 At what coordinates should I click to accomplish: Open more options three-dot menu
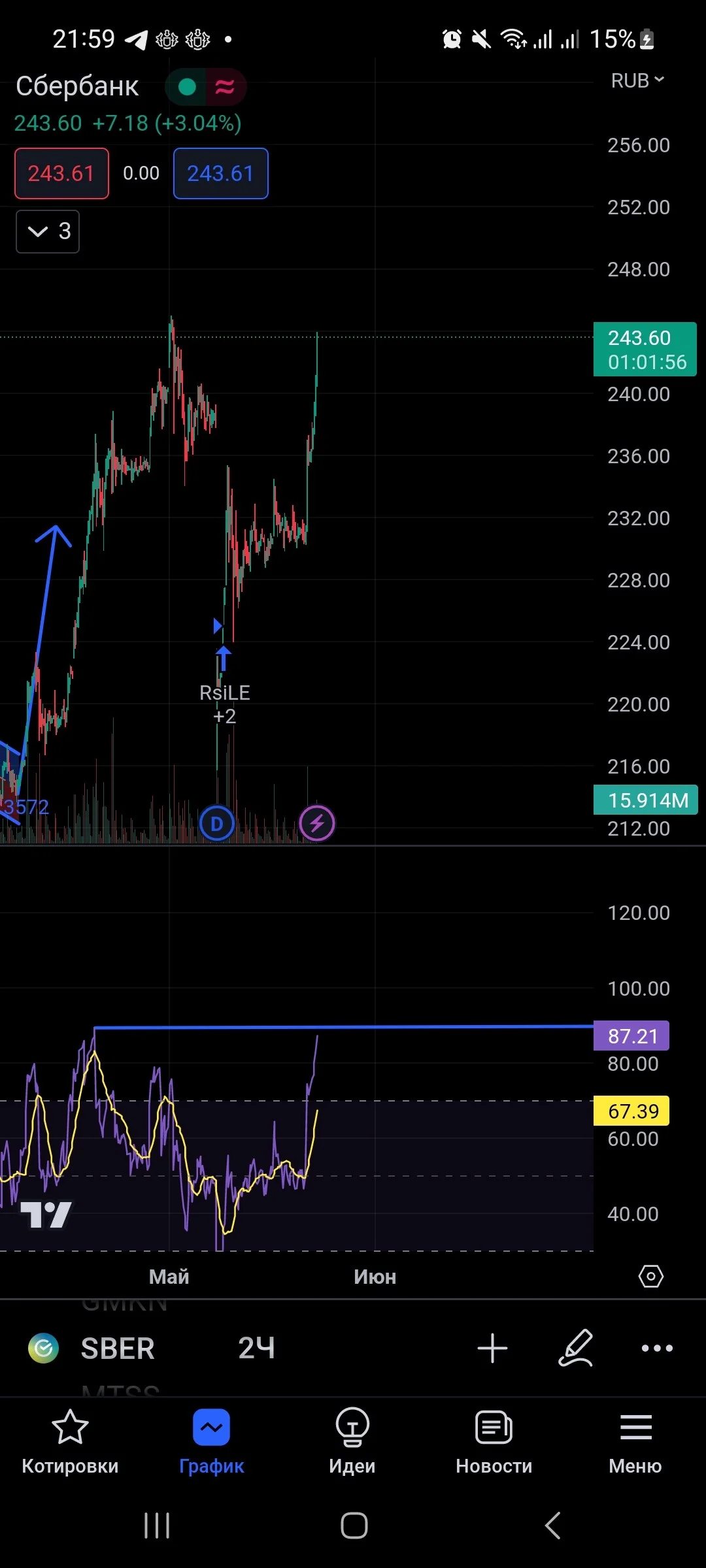[657, 1348]
